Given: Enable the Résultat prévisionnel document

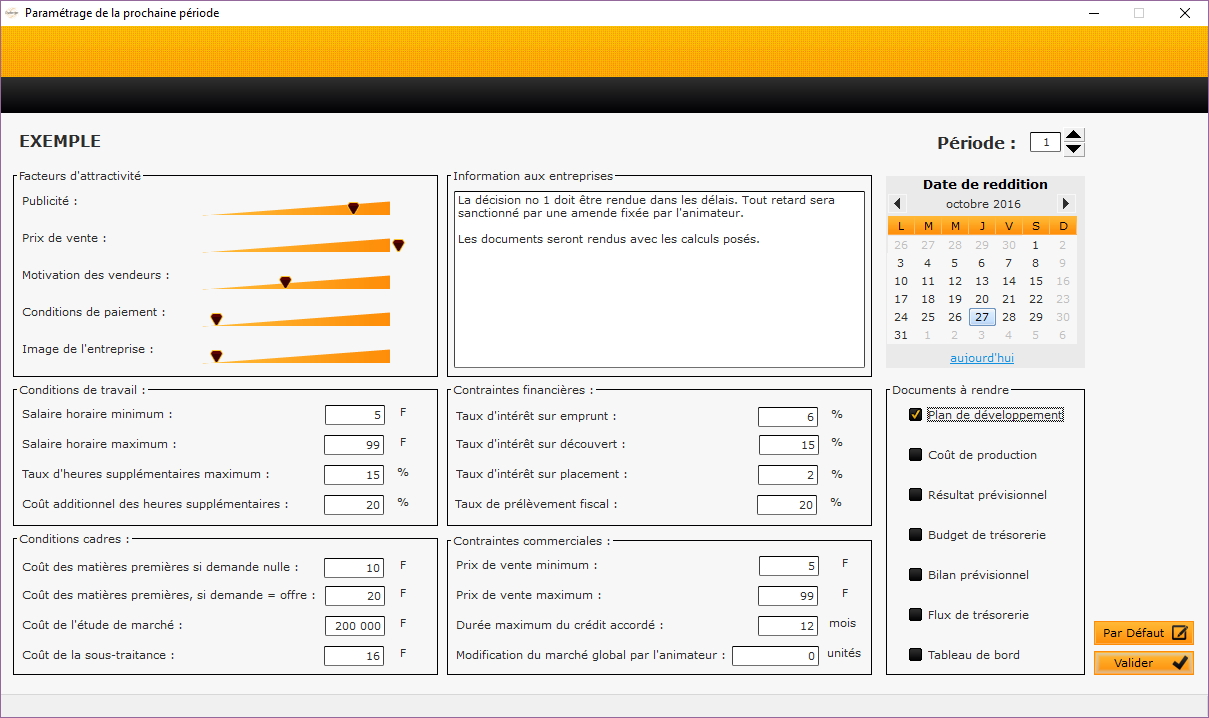Looking at the screenshot, I should click(915, 494).
